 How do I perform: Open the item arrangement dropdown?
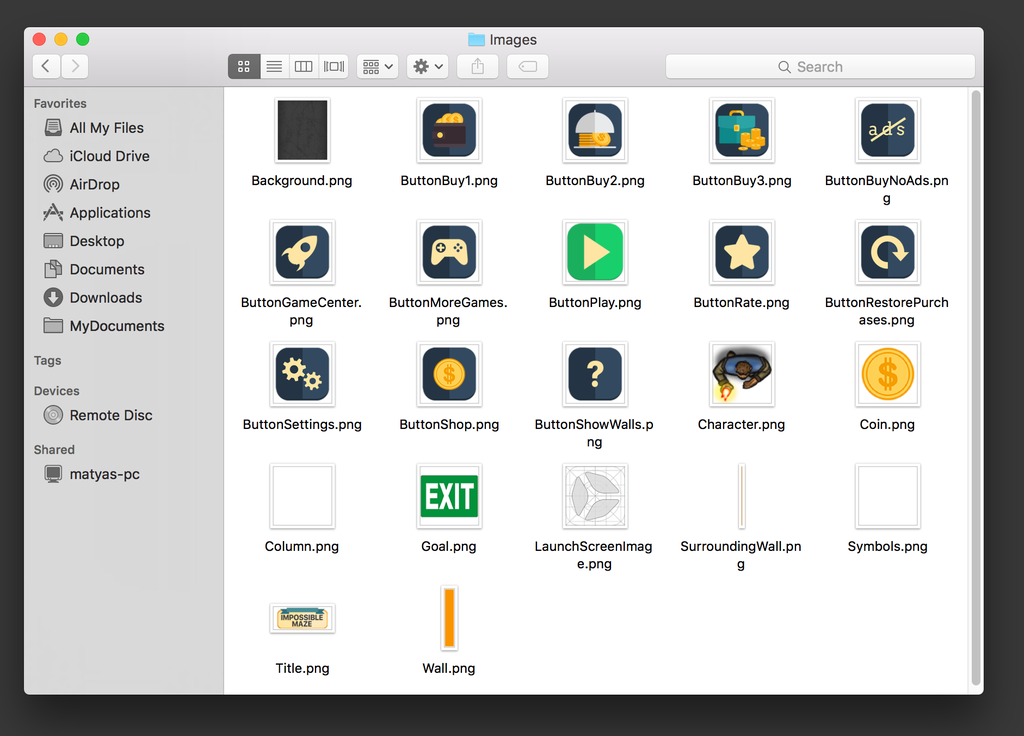point(377,67)
